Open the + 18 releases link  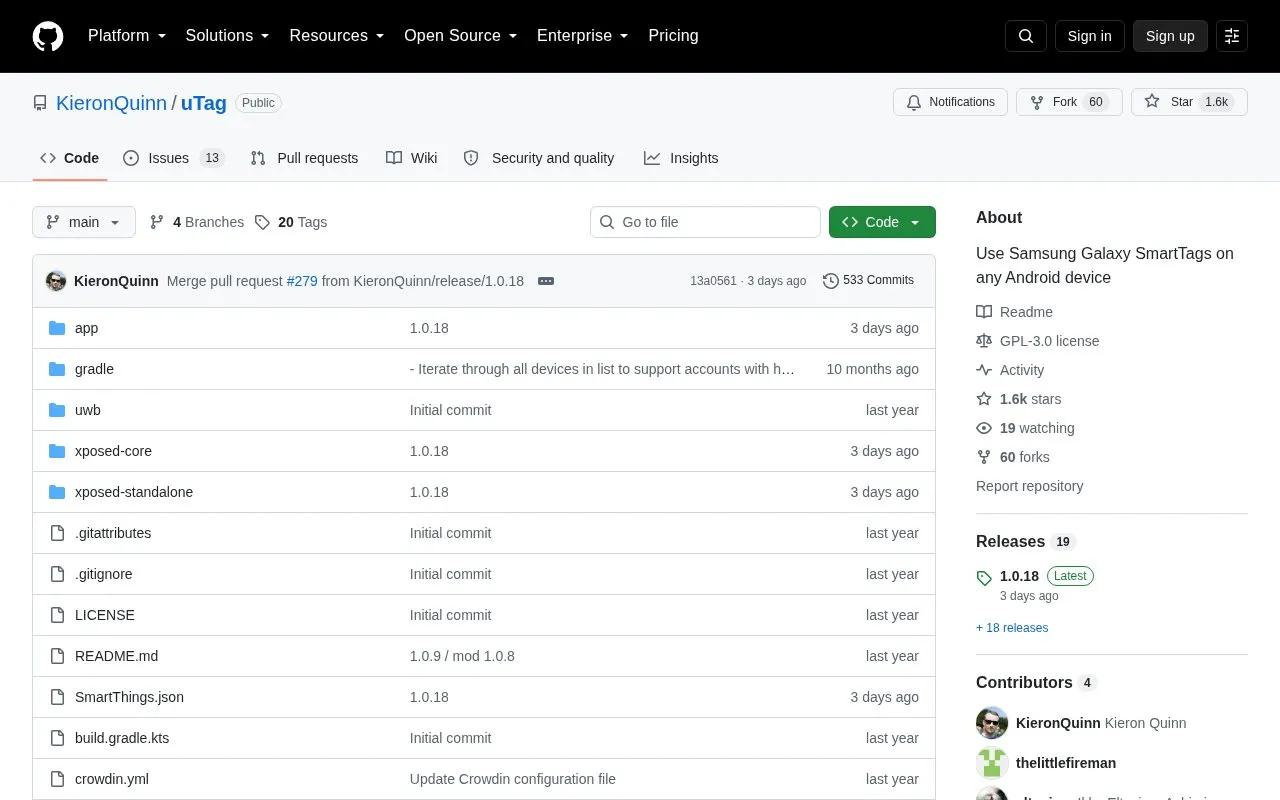(x=1012, y=628)
